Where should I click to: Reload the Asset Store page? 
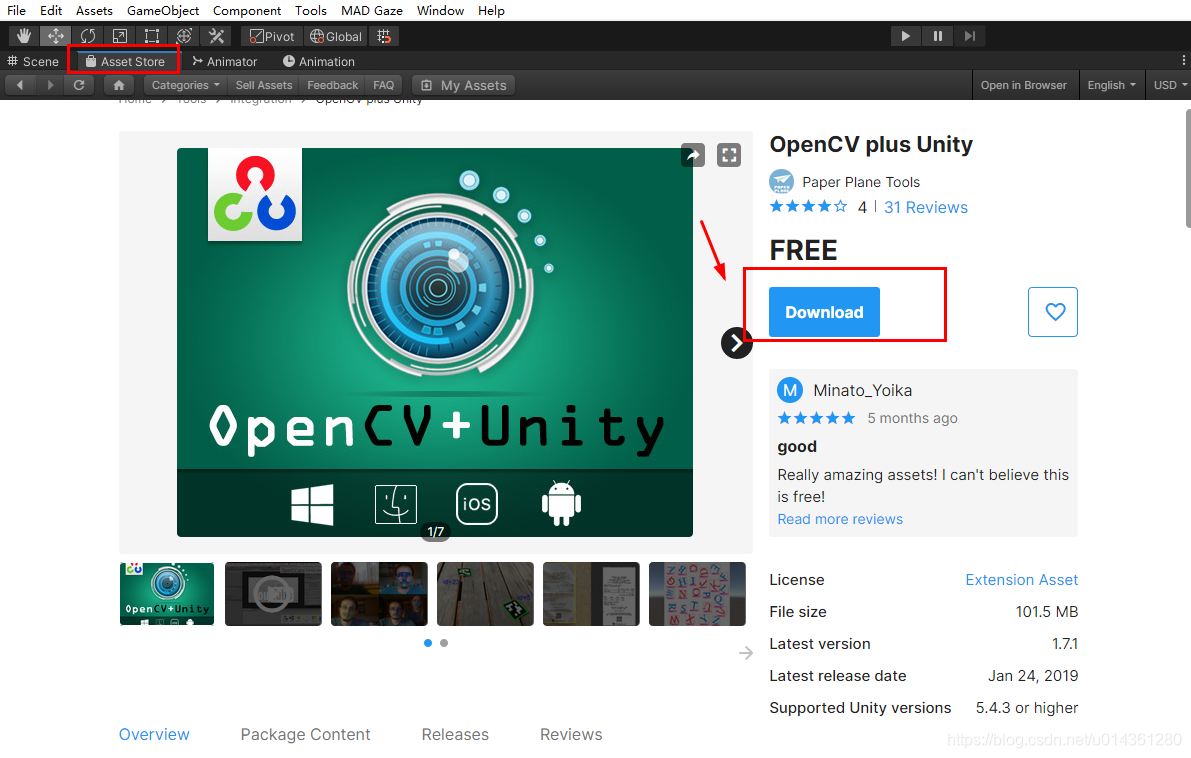pyautogui.click(x=79, y=85)
